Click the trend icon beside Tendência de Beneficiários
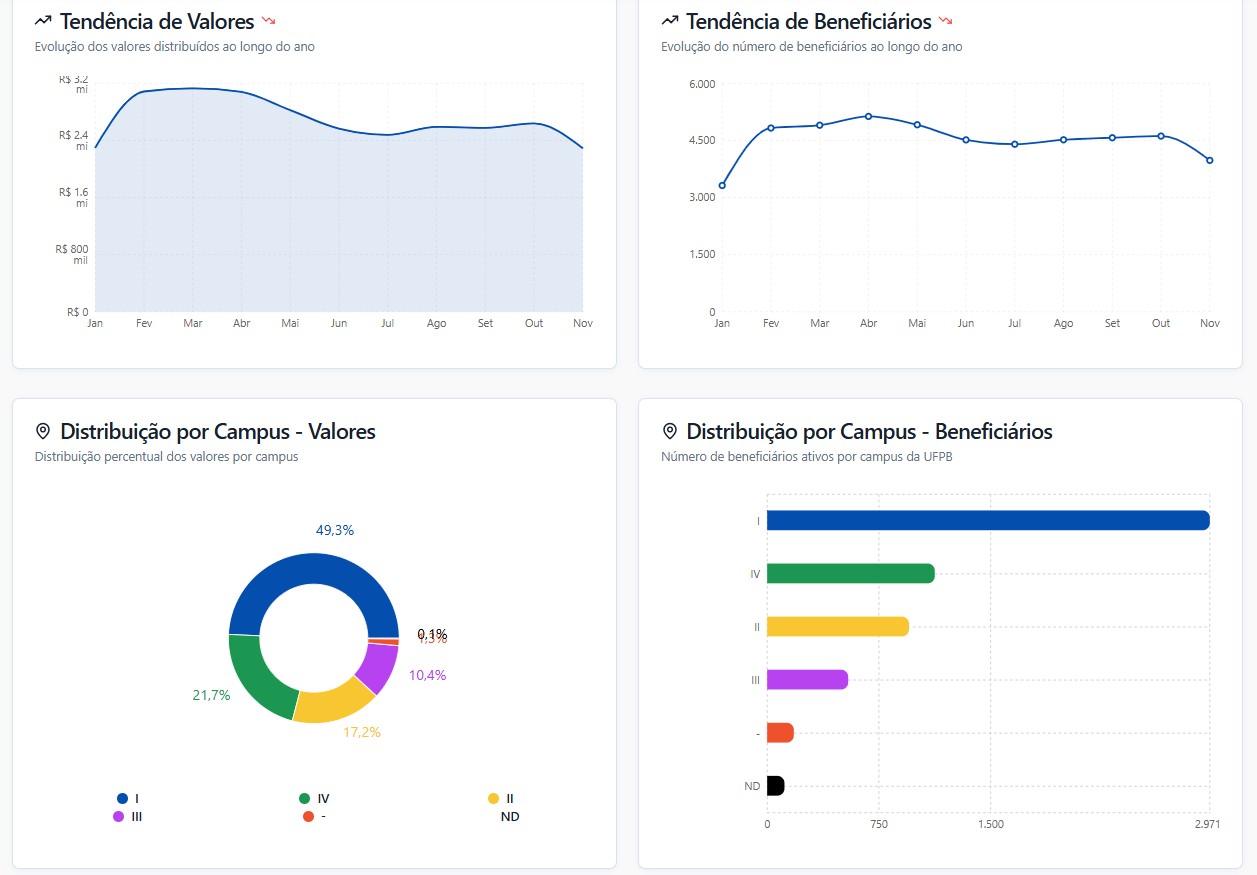Image resolution: width=1257 pixels, height=875 pixels. coord(670,21)
